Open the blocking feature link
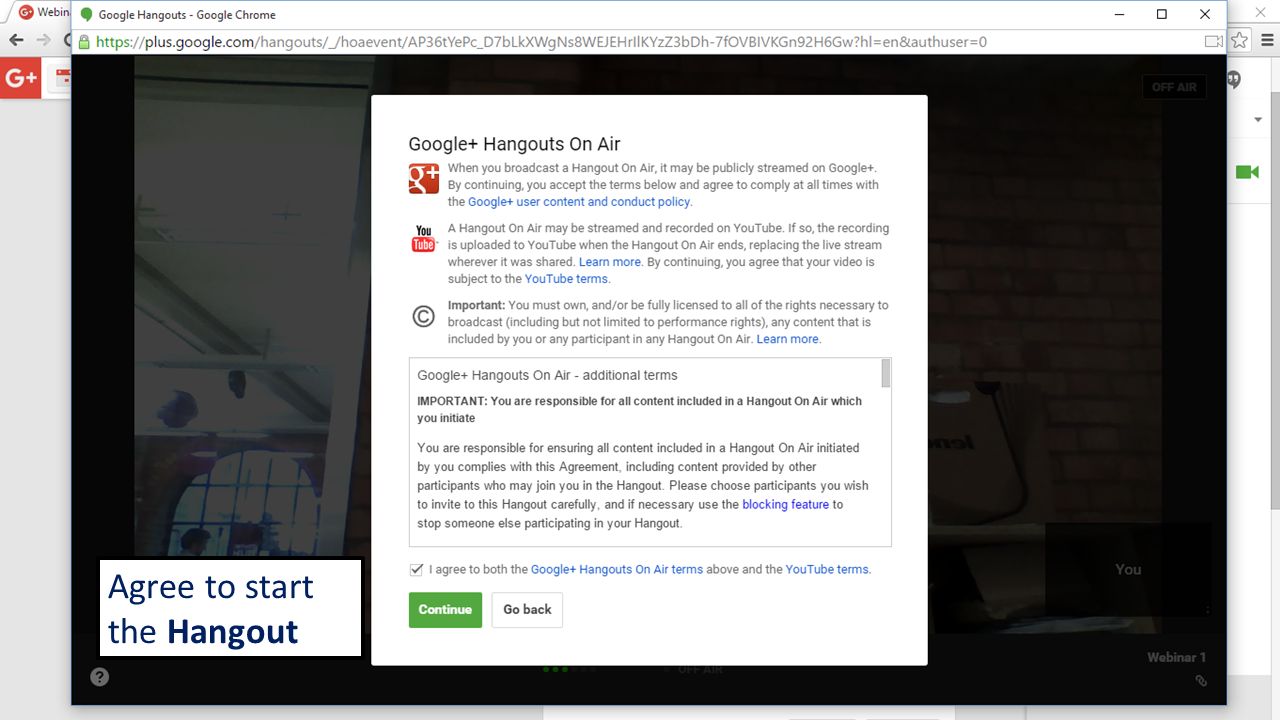Image resolution: width=1280 pixels, height=720 pixels. click(785, 504)
